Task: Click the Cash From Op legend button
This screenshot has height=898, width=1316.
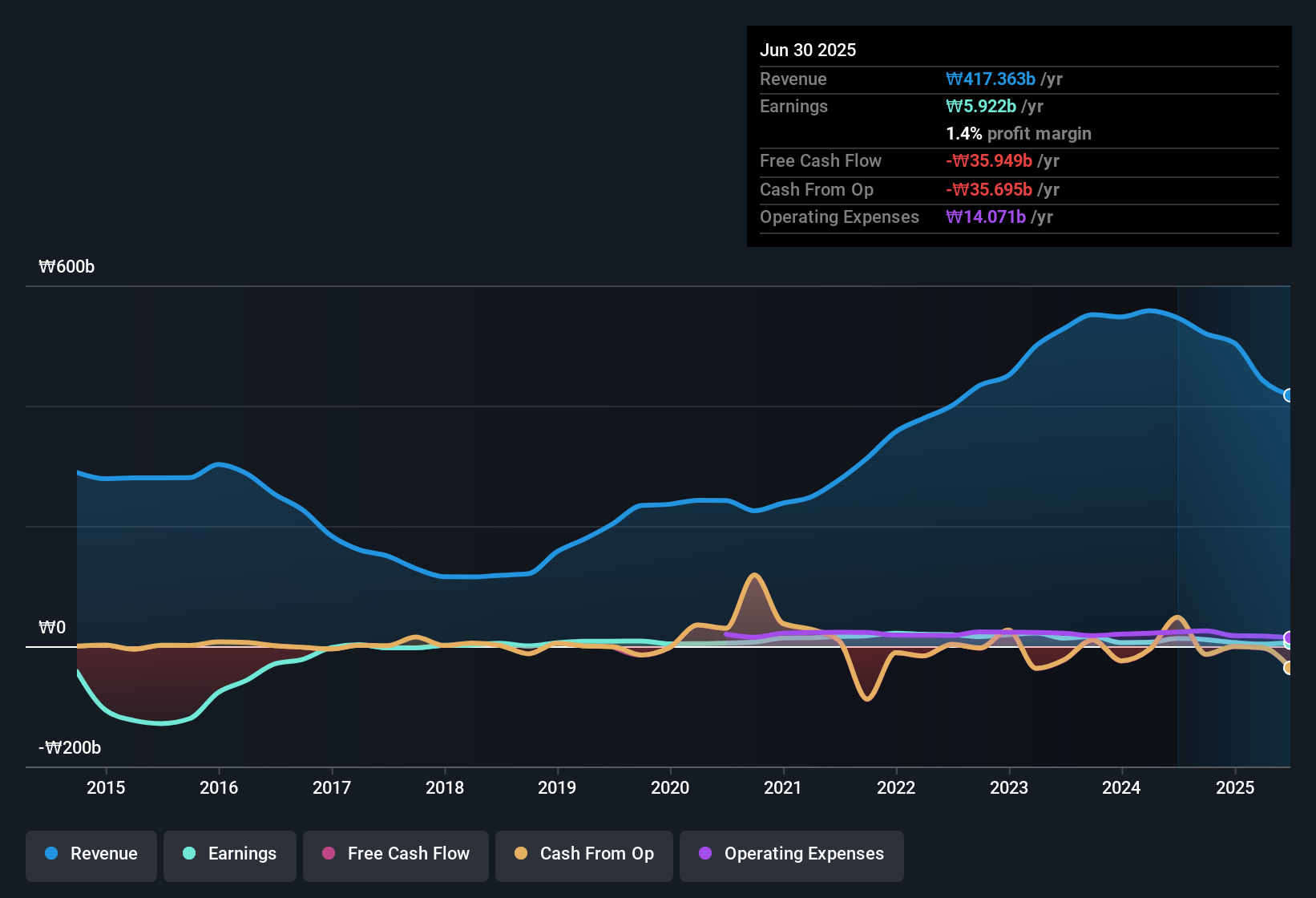Action: click(x=583, y=854)
